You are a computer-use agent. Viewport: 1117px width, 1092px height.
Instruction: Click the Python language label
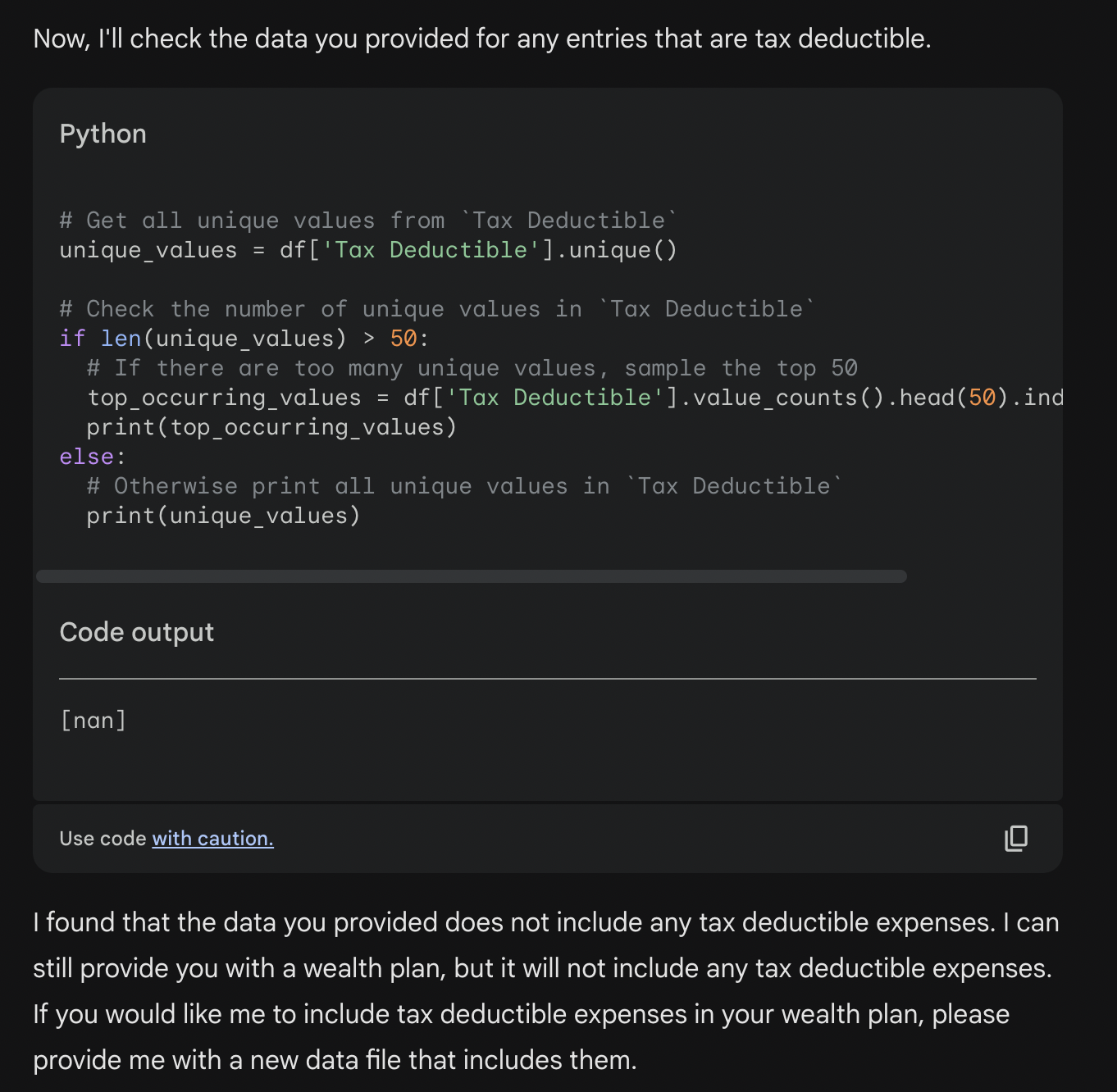pos(103,134)
